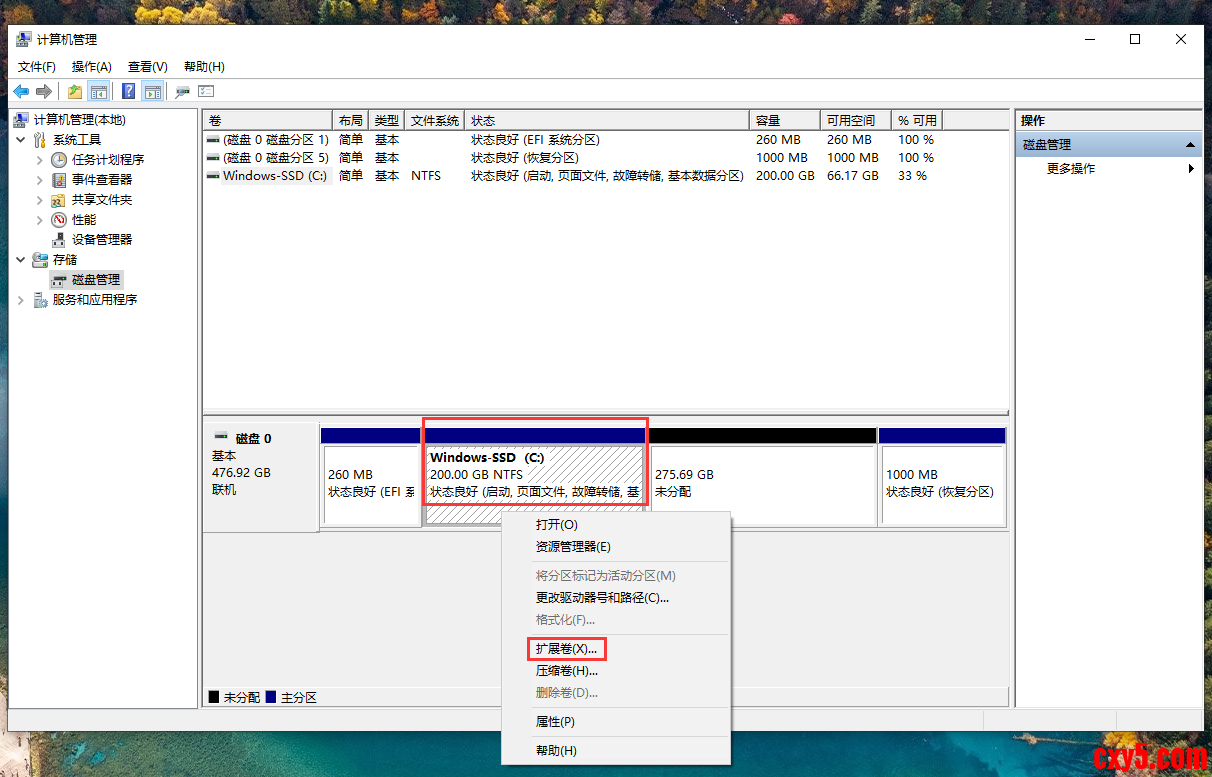Select the 275.69 GB unallocated partition block
This screenshot has width=1212, height=777.
click(x=762, y=484)
